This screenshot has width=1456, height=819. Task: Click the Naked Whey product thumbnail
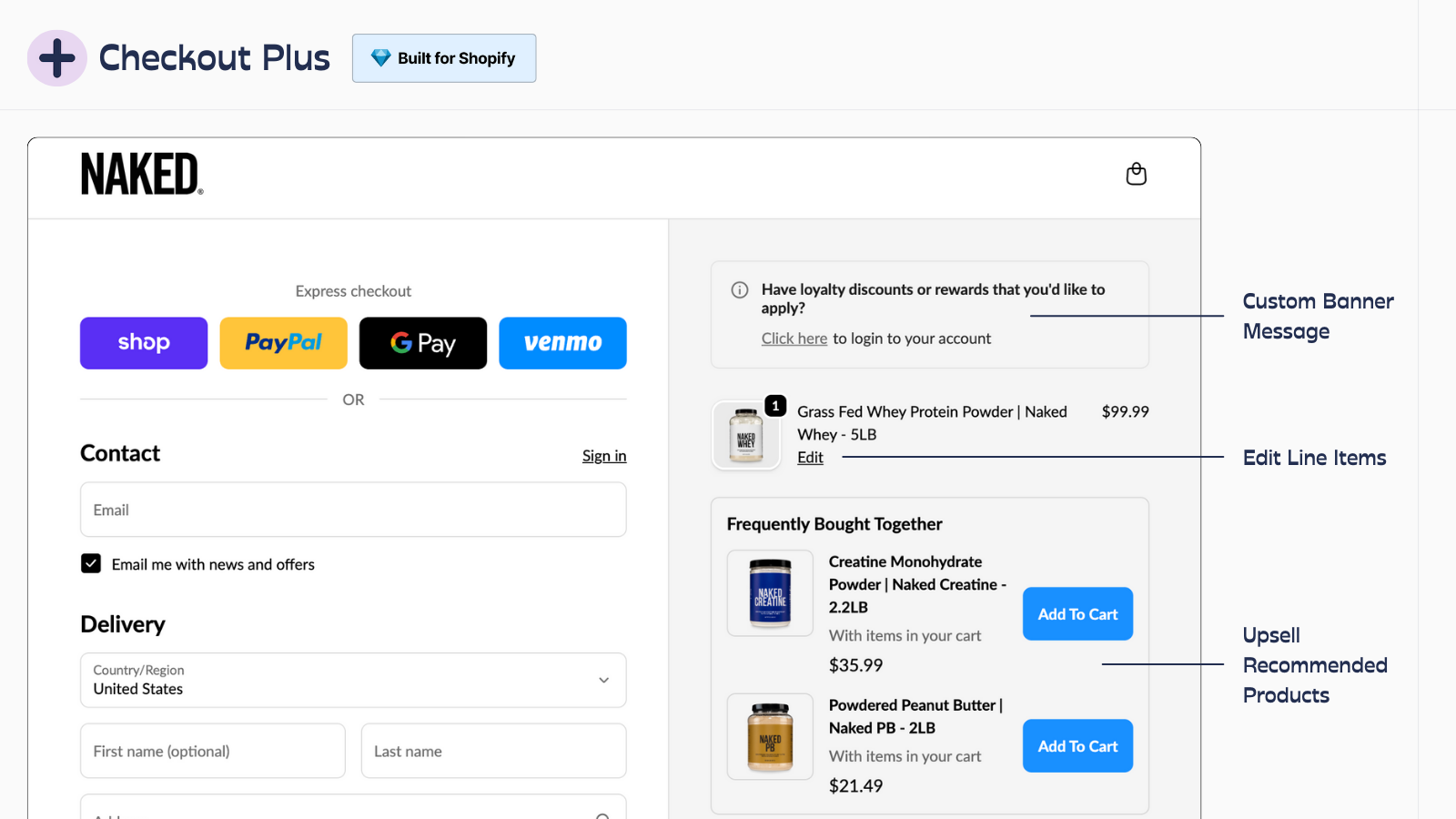746,435
